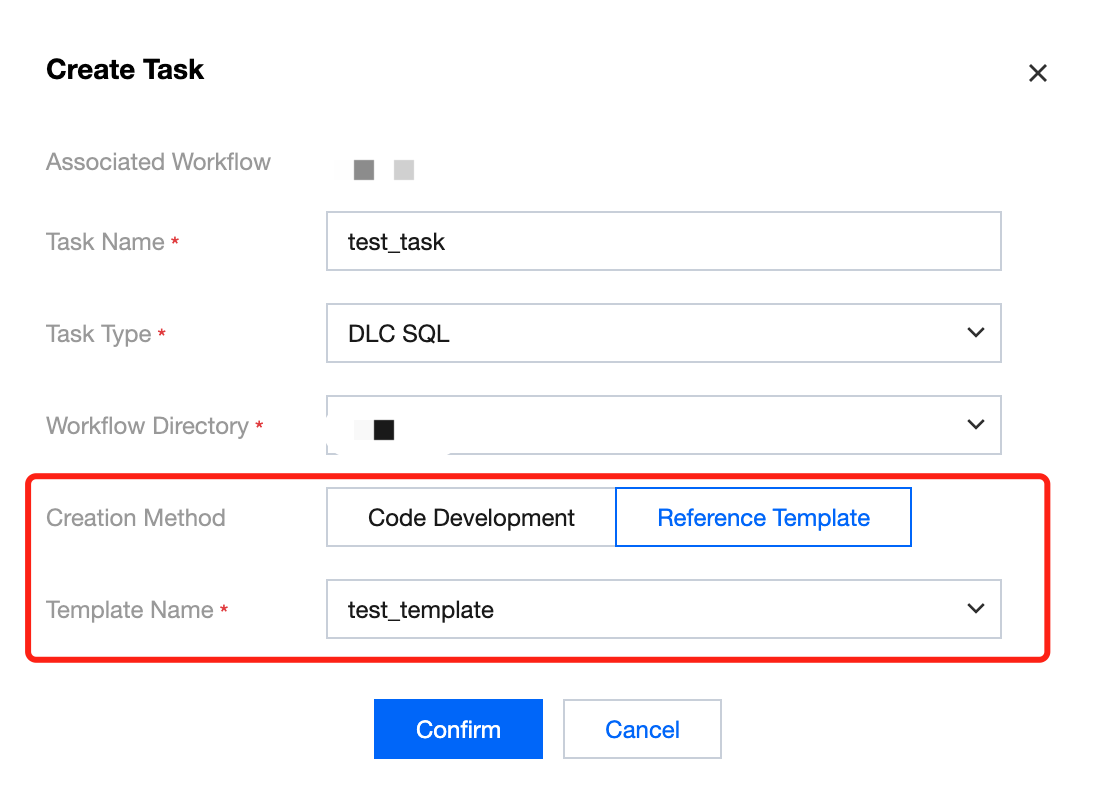Click the Workflow Directory chevron arrow
The width and height of the screenshot is (1098, 800).
click(x=976, y=425)
